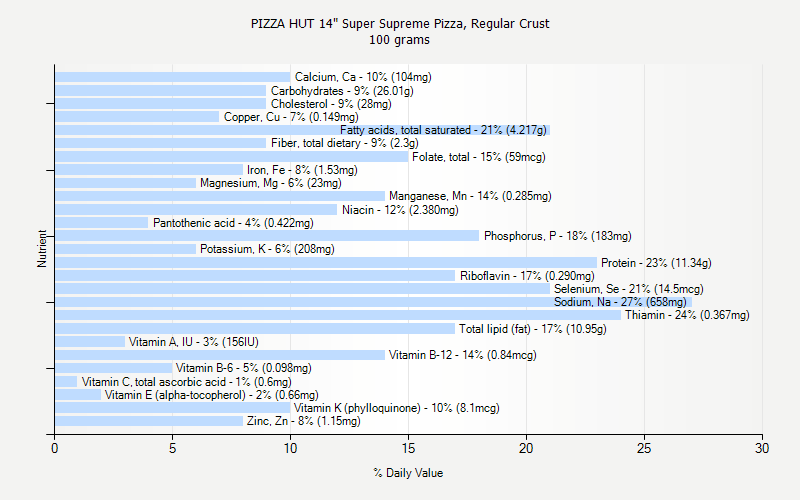Select the blue Manganese bar
Viewport: 800px width, 500px height.
(x=220, y=196)
